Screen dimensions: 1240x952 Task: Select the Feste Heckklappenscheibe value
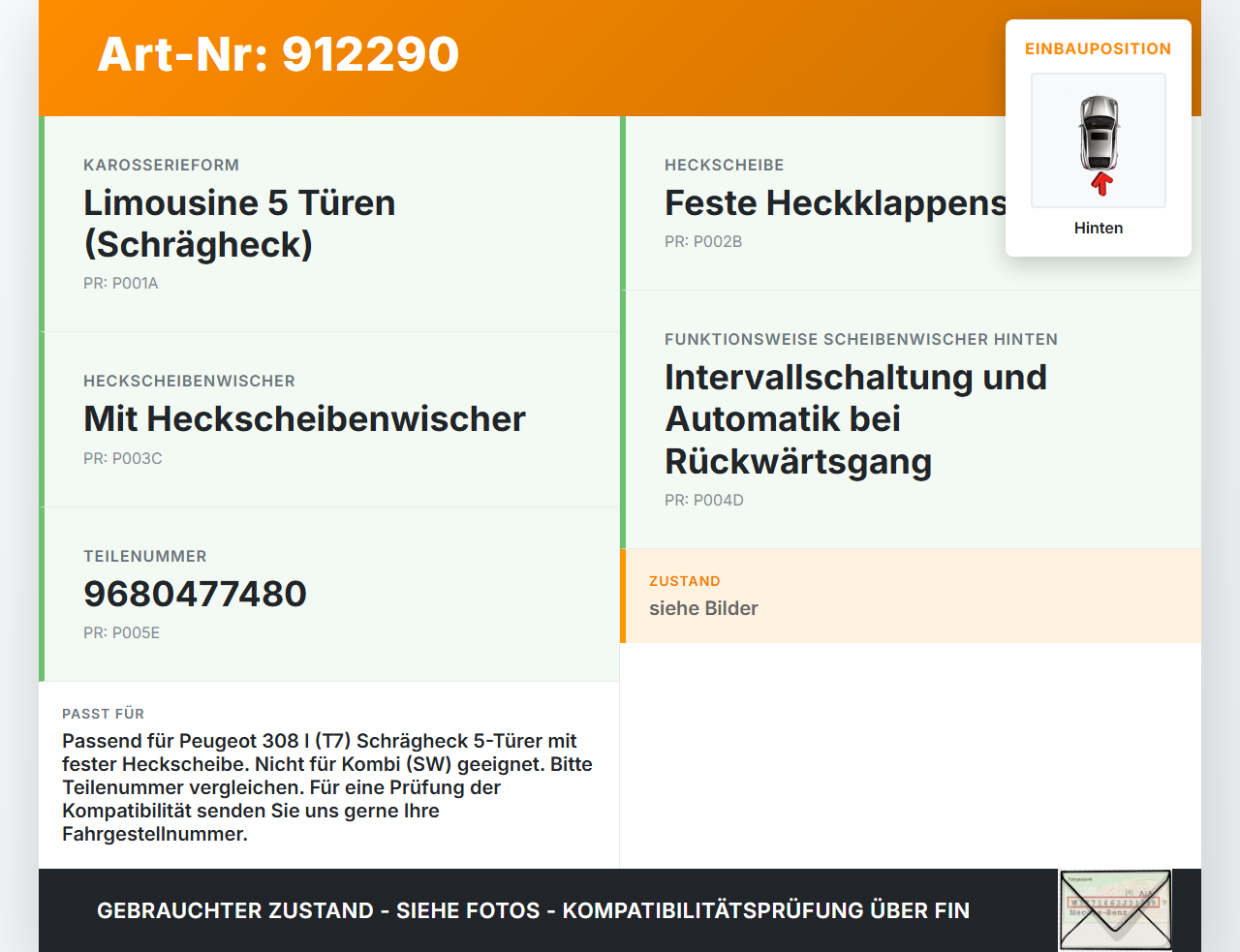[835, 202]
